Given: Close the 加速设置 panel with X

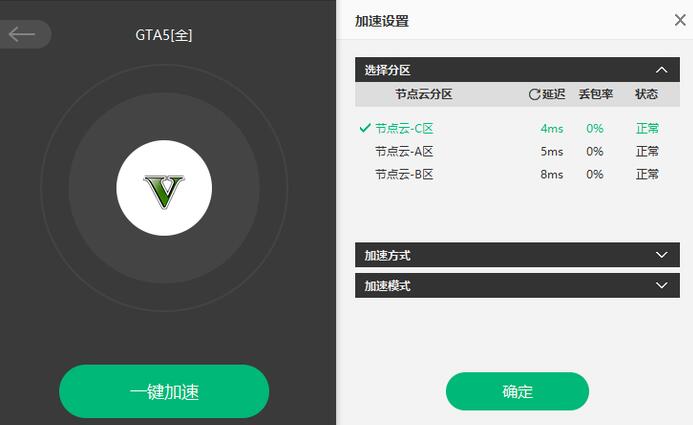Looking at the screenshot, I should [680, 20].
